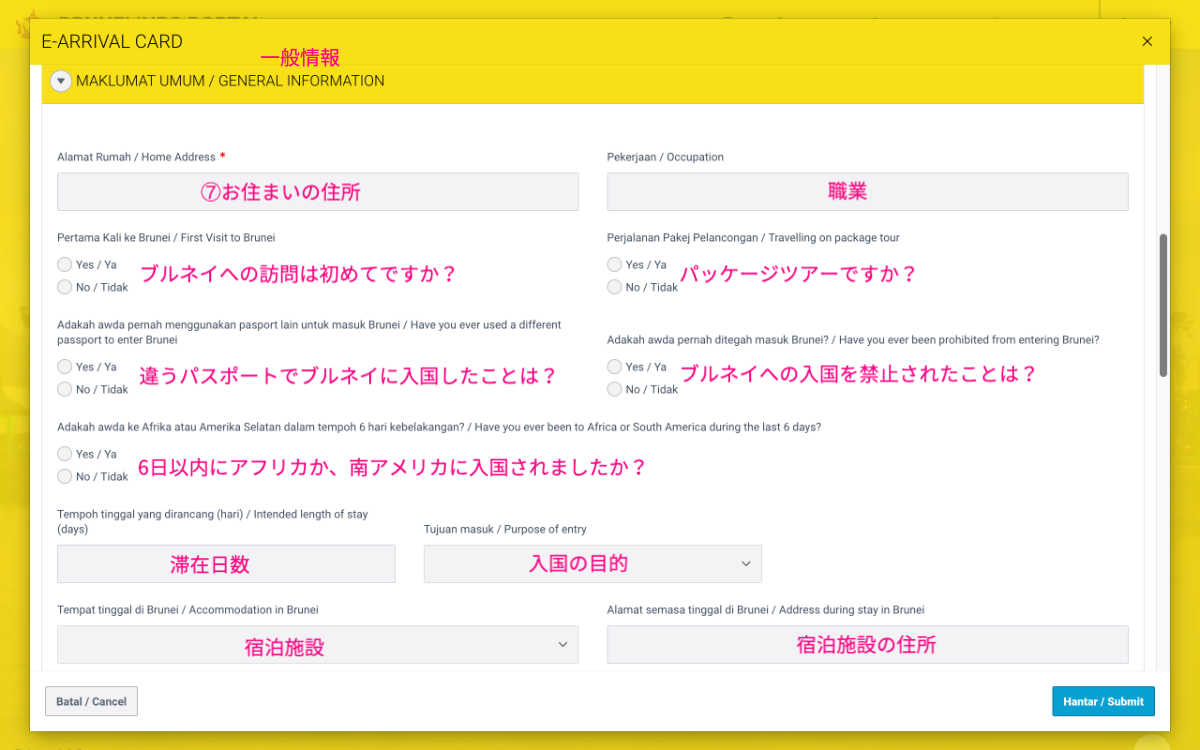Screen dimensions: 1200x750
Task: Click the Batal / Cancel button
Action: click(91, 701)
